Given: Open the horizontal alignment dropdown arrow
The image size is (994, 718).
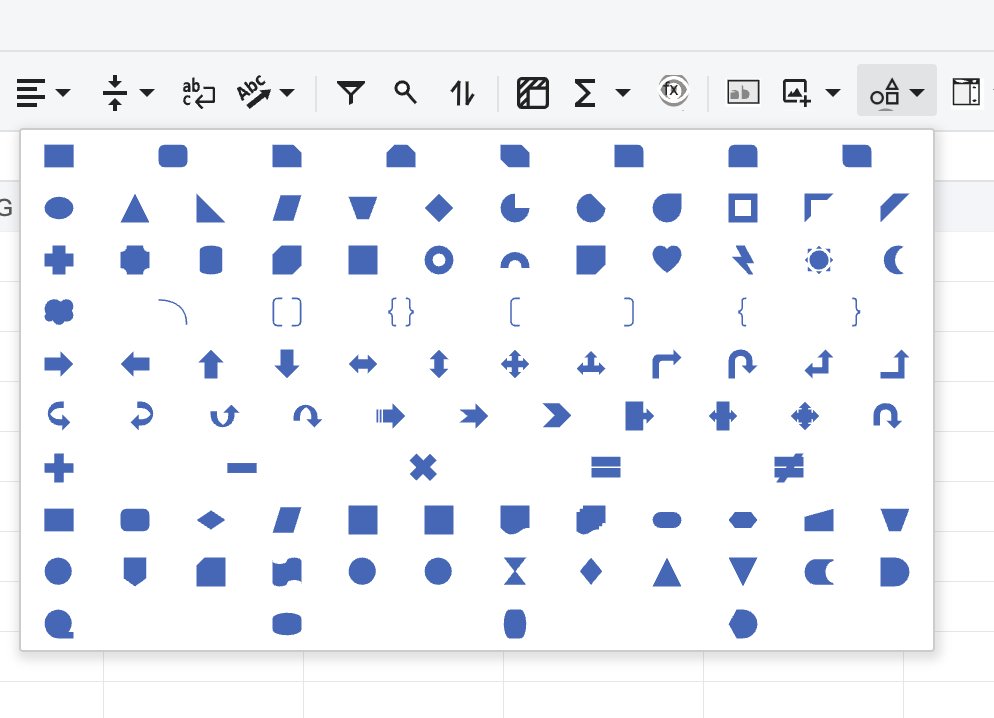Looking at the screenshot, I should coord(63,93).
